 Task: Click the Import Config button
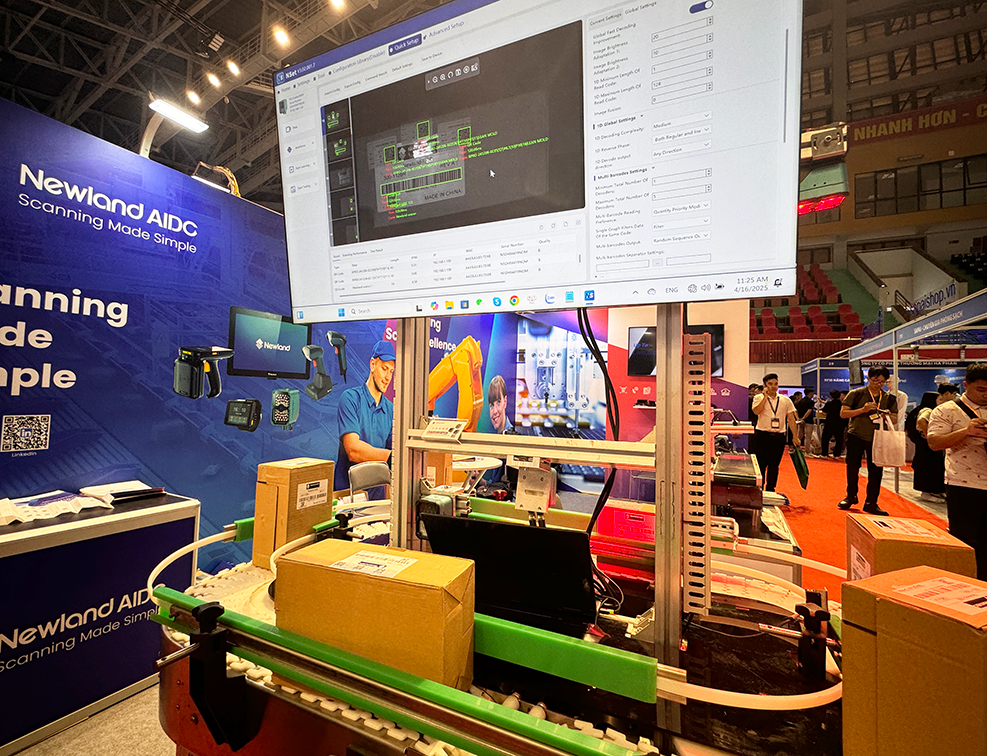click(x=332, y=90)
